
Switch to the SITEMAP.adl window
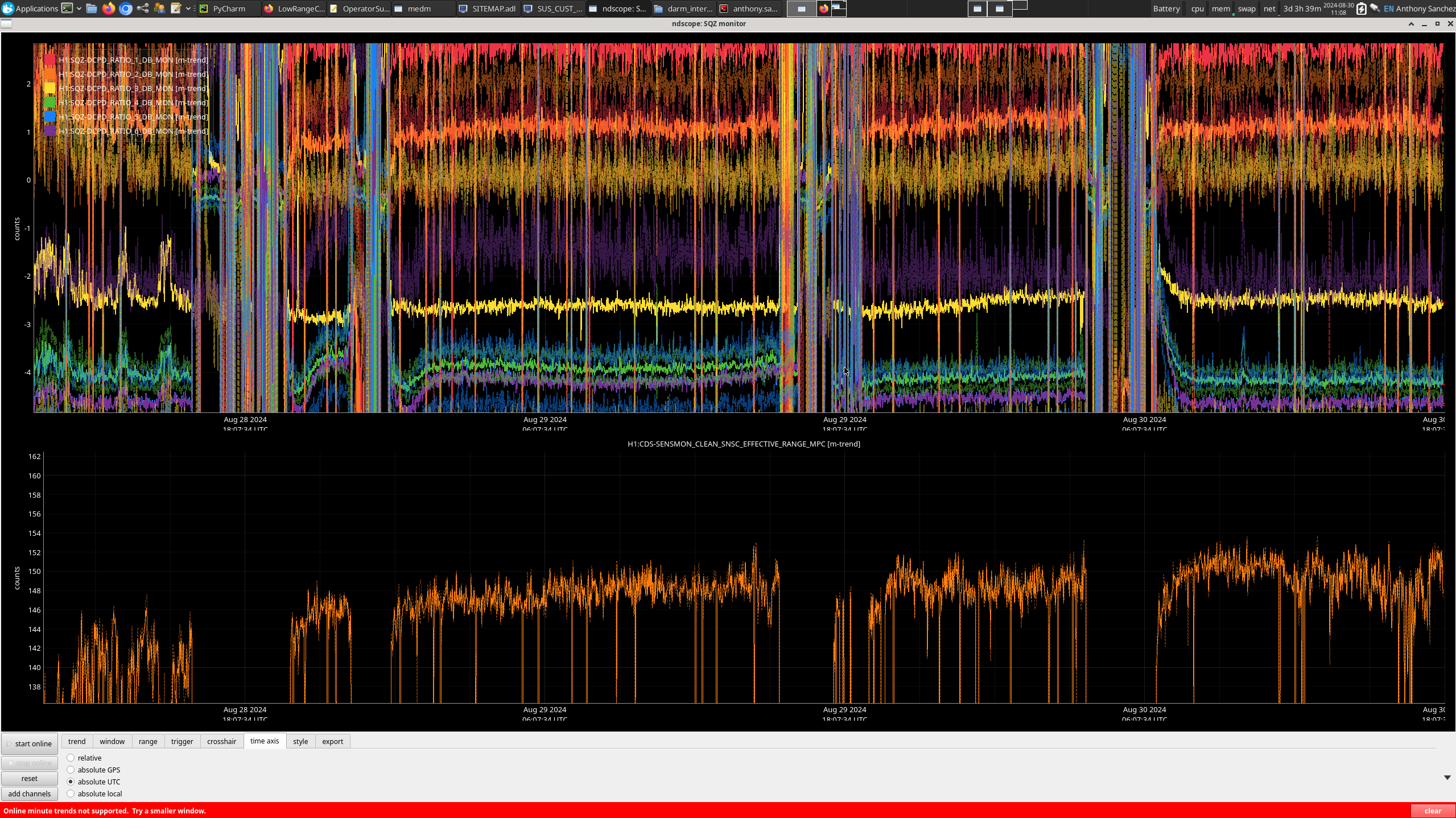tap(489, 9)
